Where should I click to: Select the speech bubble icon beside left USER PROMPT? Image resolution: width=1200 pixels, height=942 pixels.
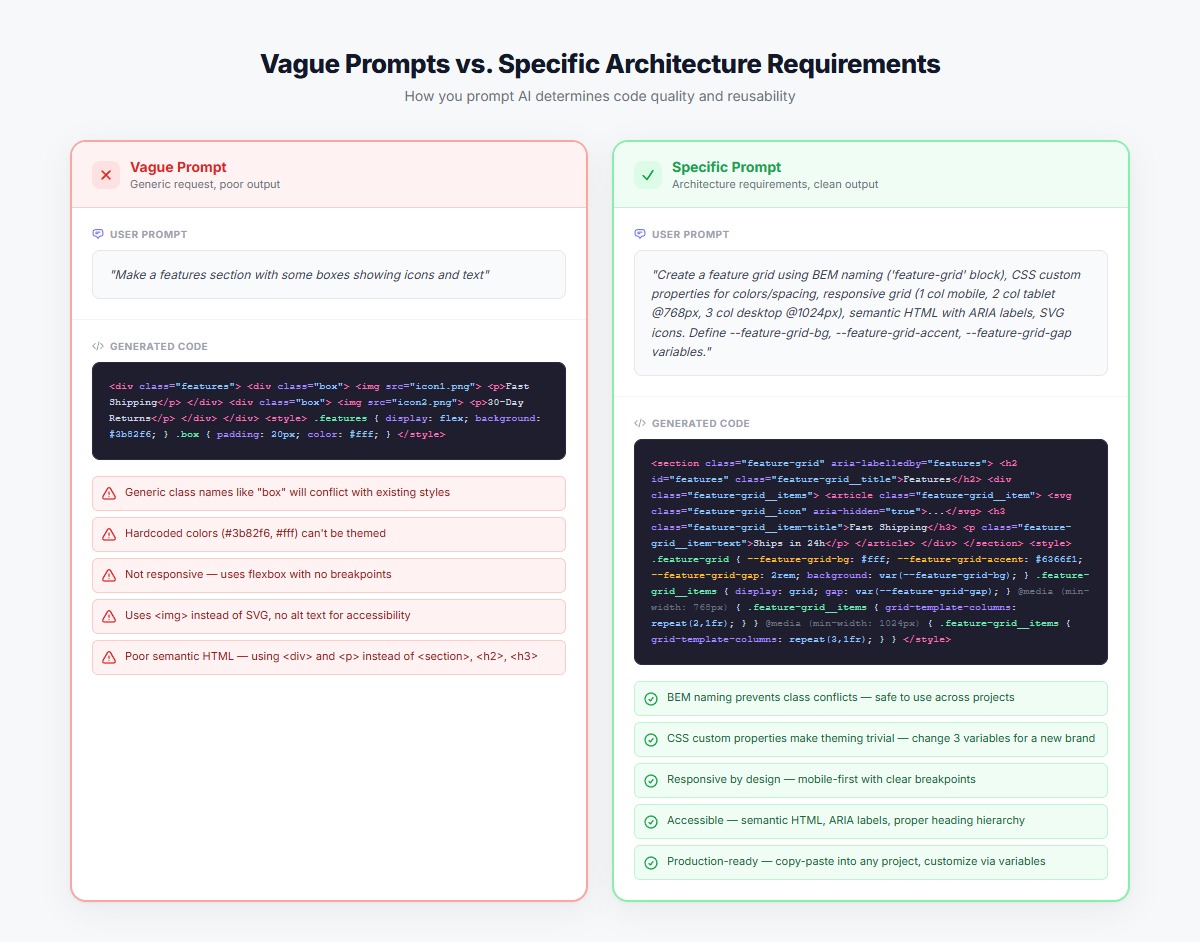[97, 233]
